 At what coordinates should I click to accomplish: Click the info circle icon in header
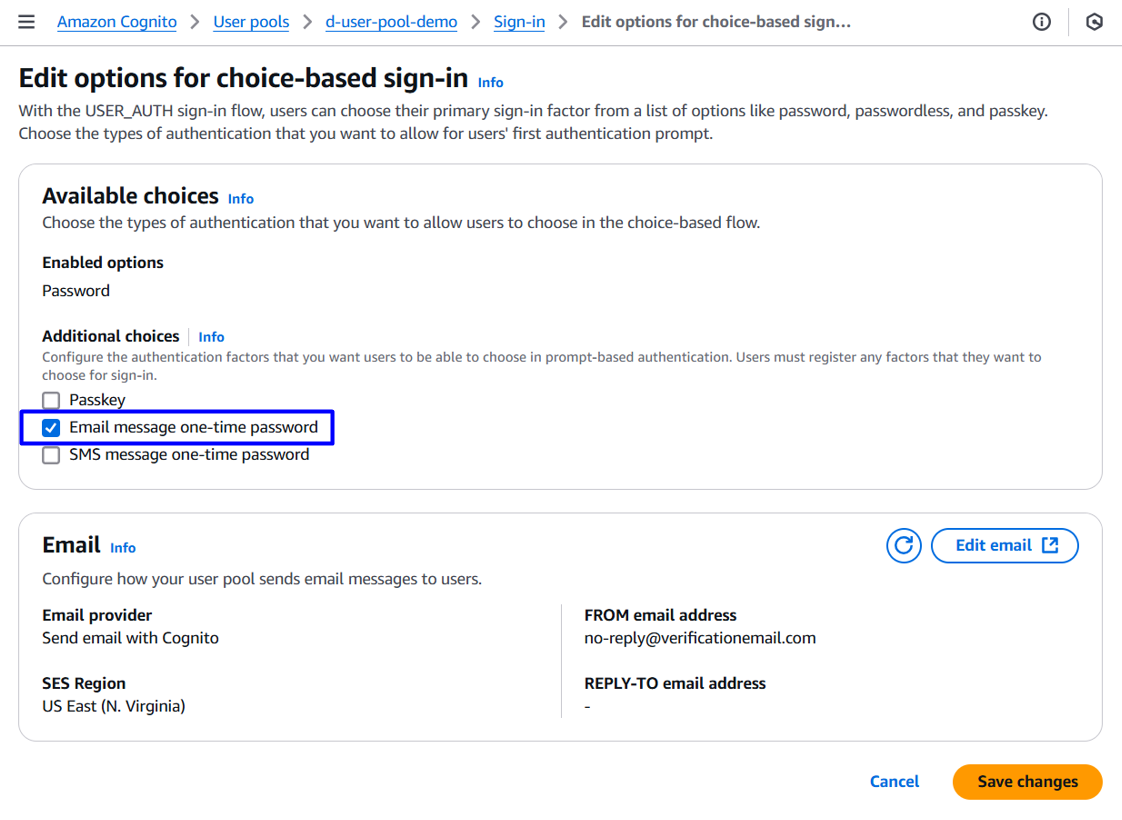tap(1042, 22)
